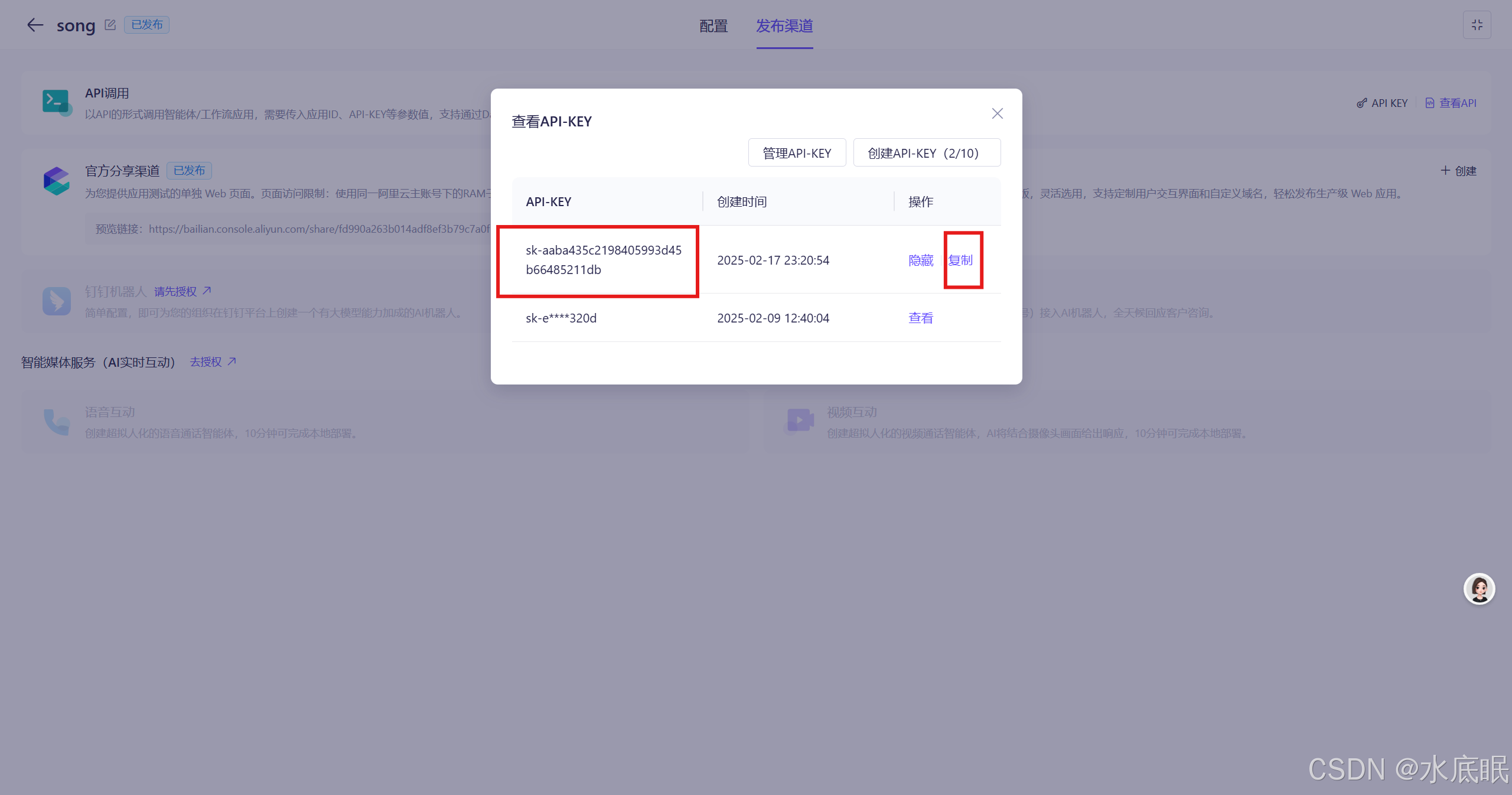Viewport: 1512px width, 795px height.
Task: Click the 创建 plus link on right
Action: (1458, 171)
